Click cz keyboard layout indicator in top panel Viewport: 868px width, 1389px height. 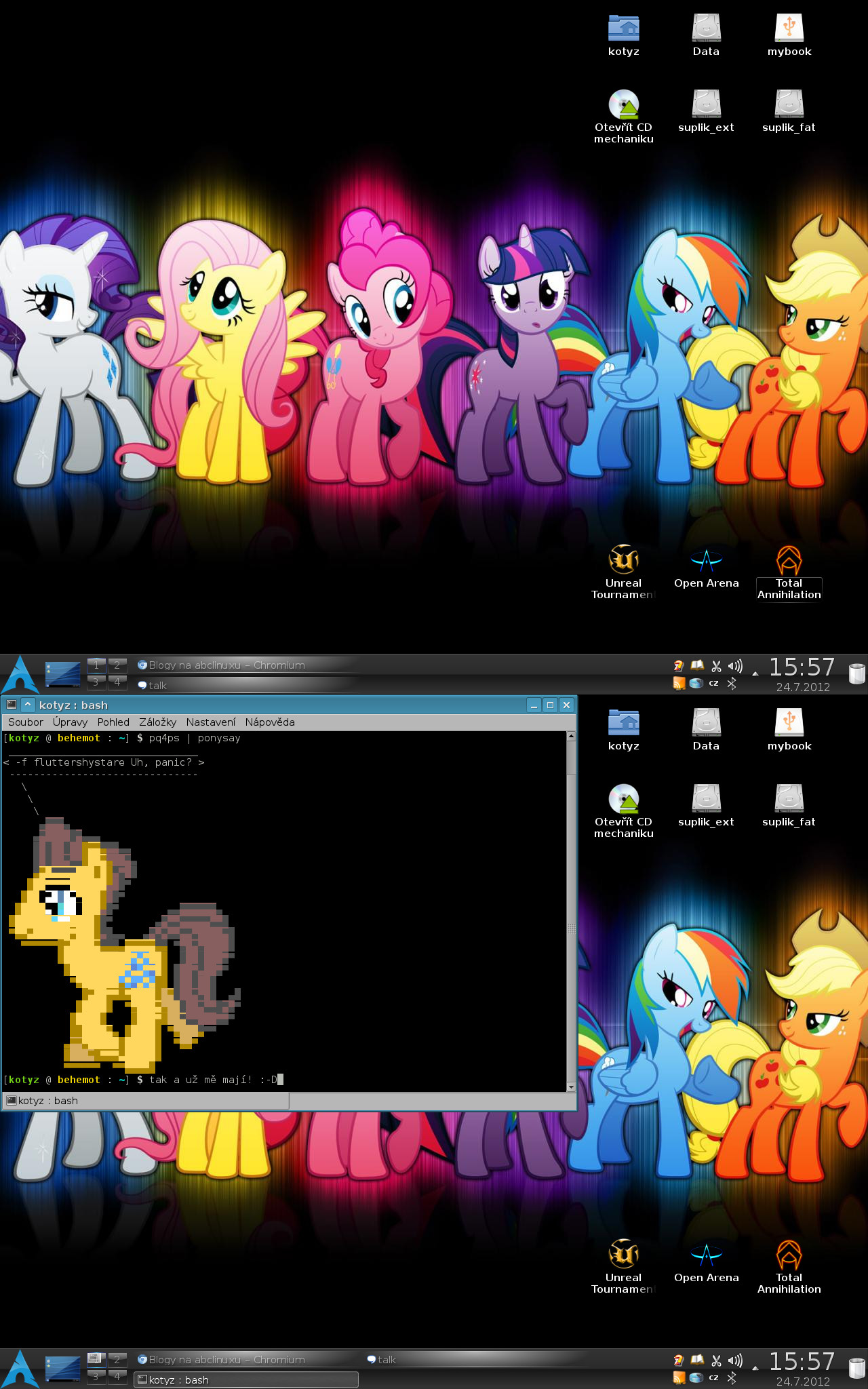pyautogui.click(x=714, y=684)
